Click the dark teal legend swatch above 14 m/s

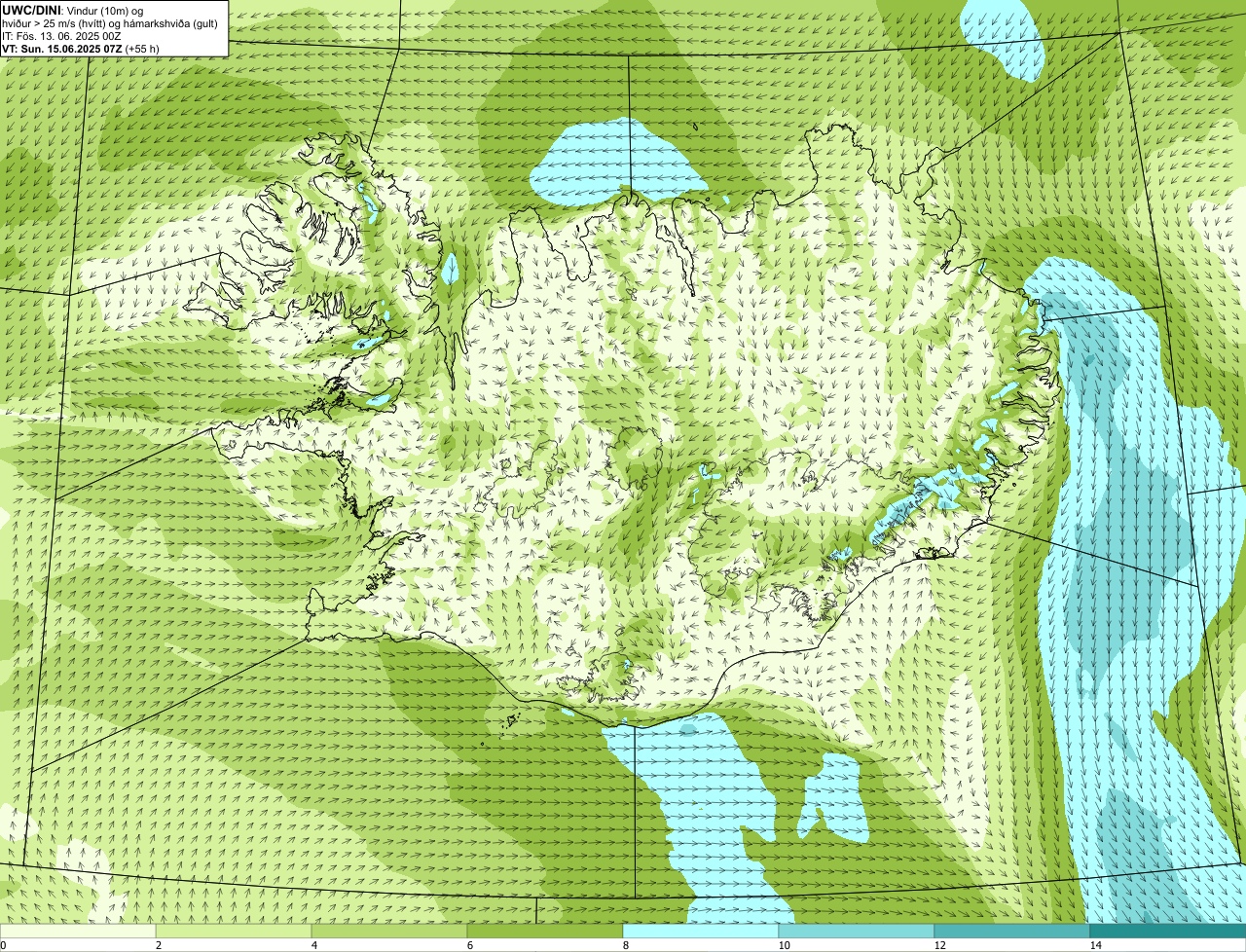(x=1168, y=931)
